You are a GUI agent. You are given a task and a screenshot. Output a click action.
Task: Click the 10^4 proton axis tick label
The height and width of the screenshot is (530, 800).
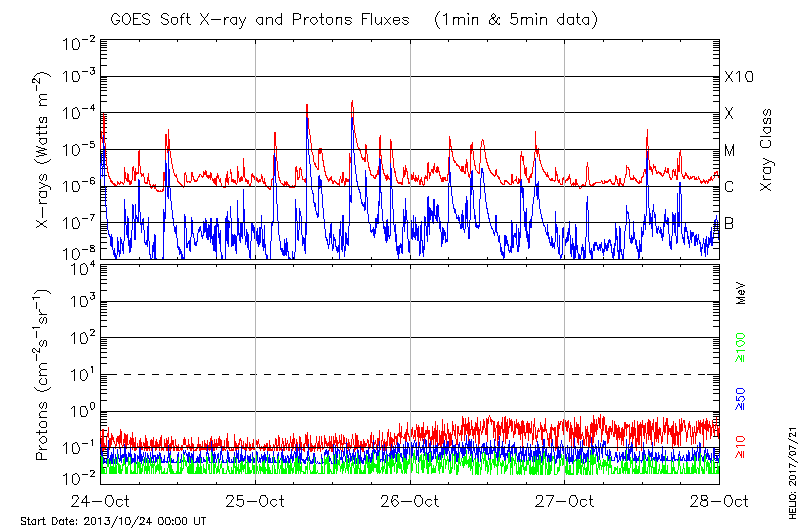tap(80, 267)
